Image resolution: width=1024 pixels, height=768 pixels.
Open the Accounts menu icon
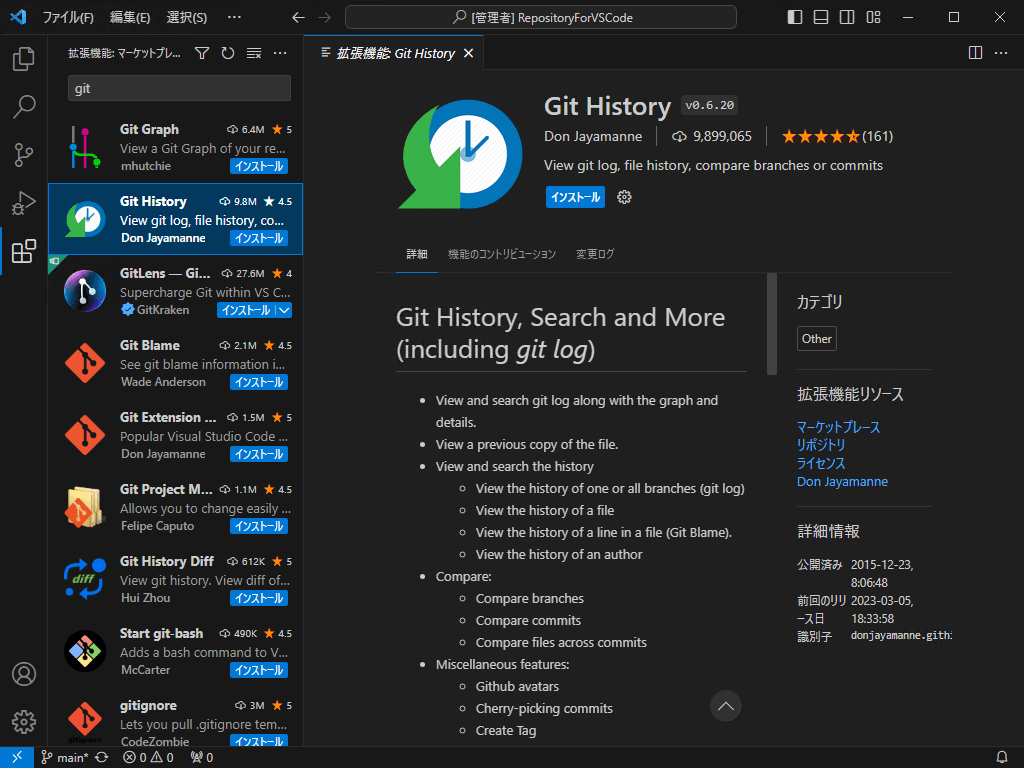24,673
